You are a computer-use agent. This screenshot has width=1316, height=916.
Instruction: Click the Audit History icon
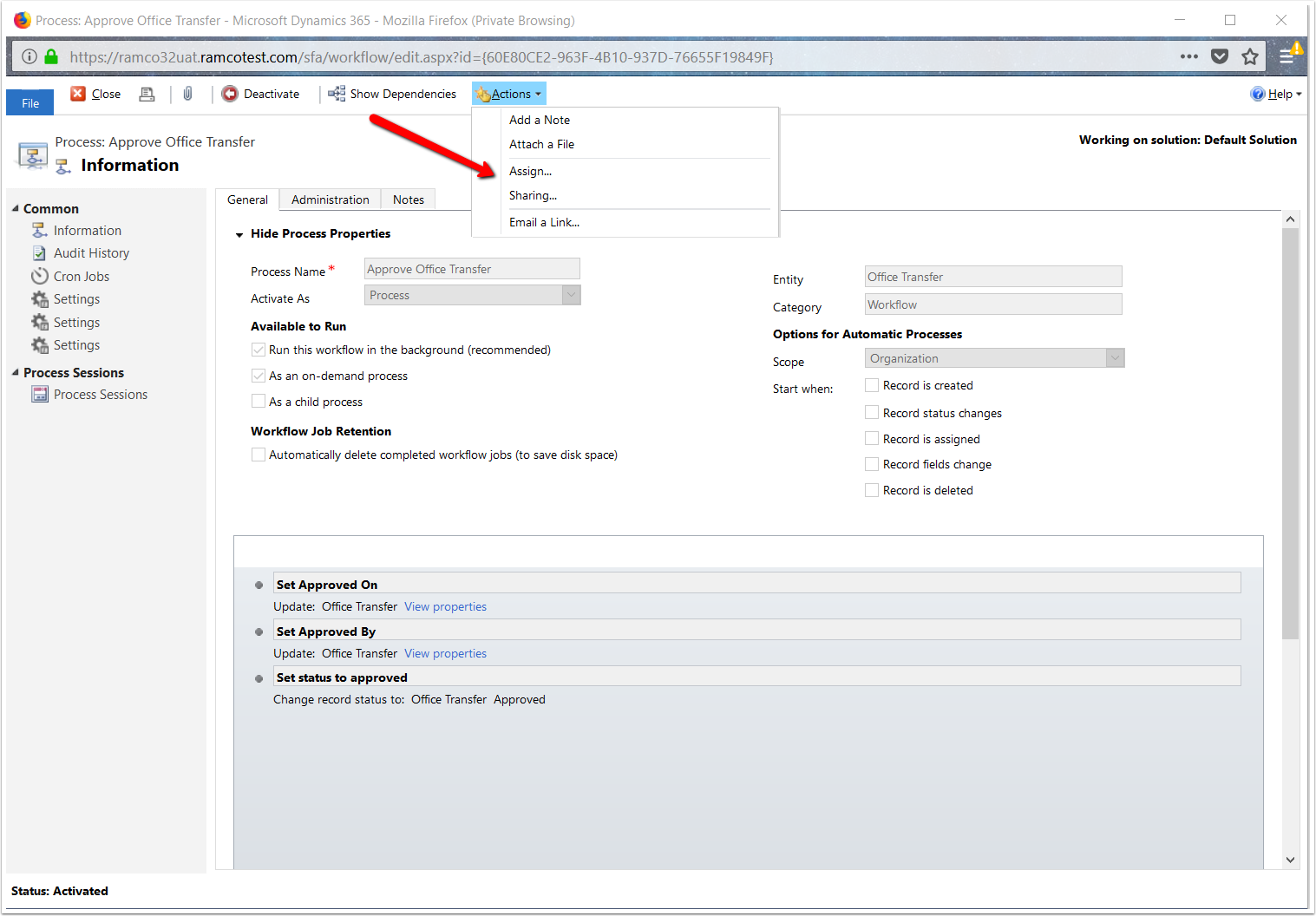pos(40,252)
